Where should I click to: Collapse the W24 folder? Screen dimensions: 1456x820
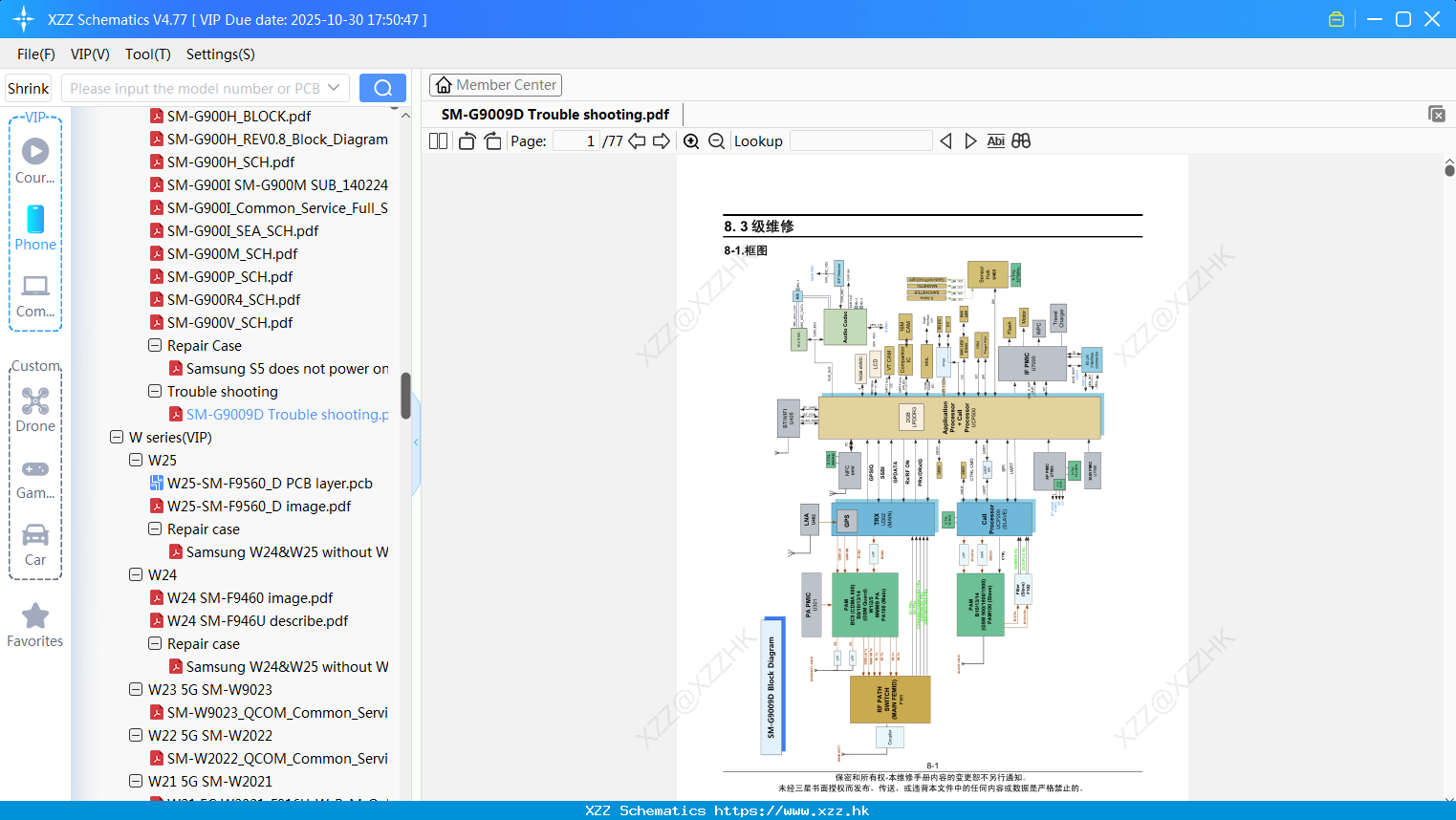[136, 574]
